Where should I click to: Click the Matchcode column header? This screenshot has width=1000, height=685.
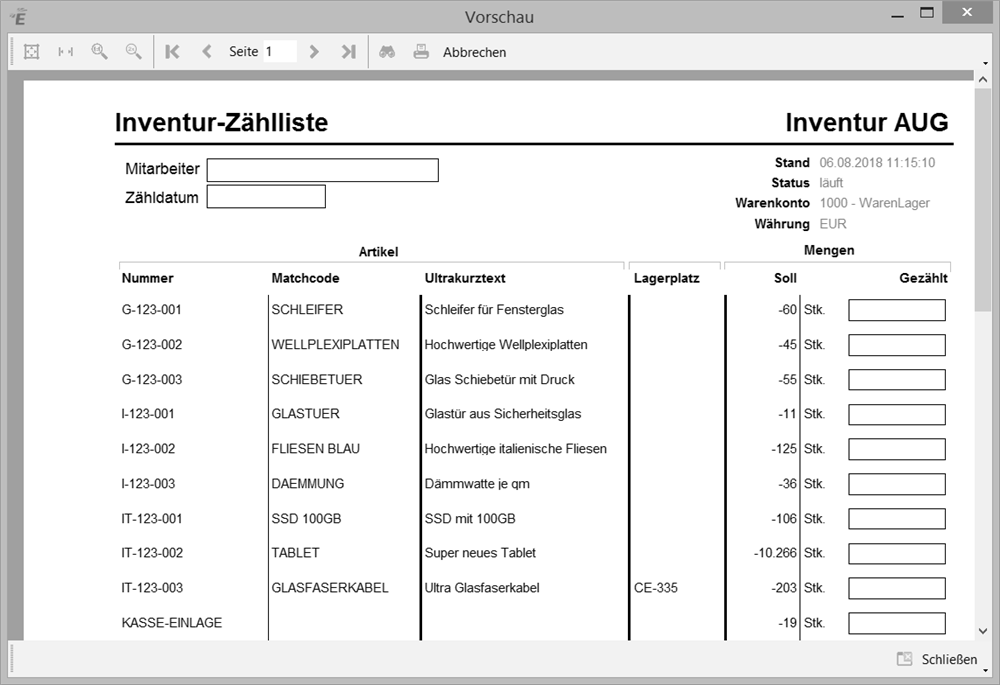pos(305,278)
